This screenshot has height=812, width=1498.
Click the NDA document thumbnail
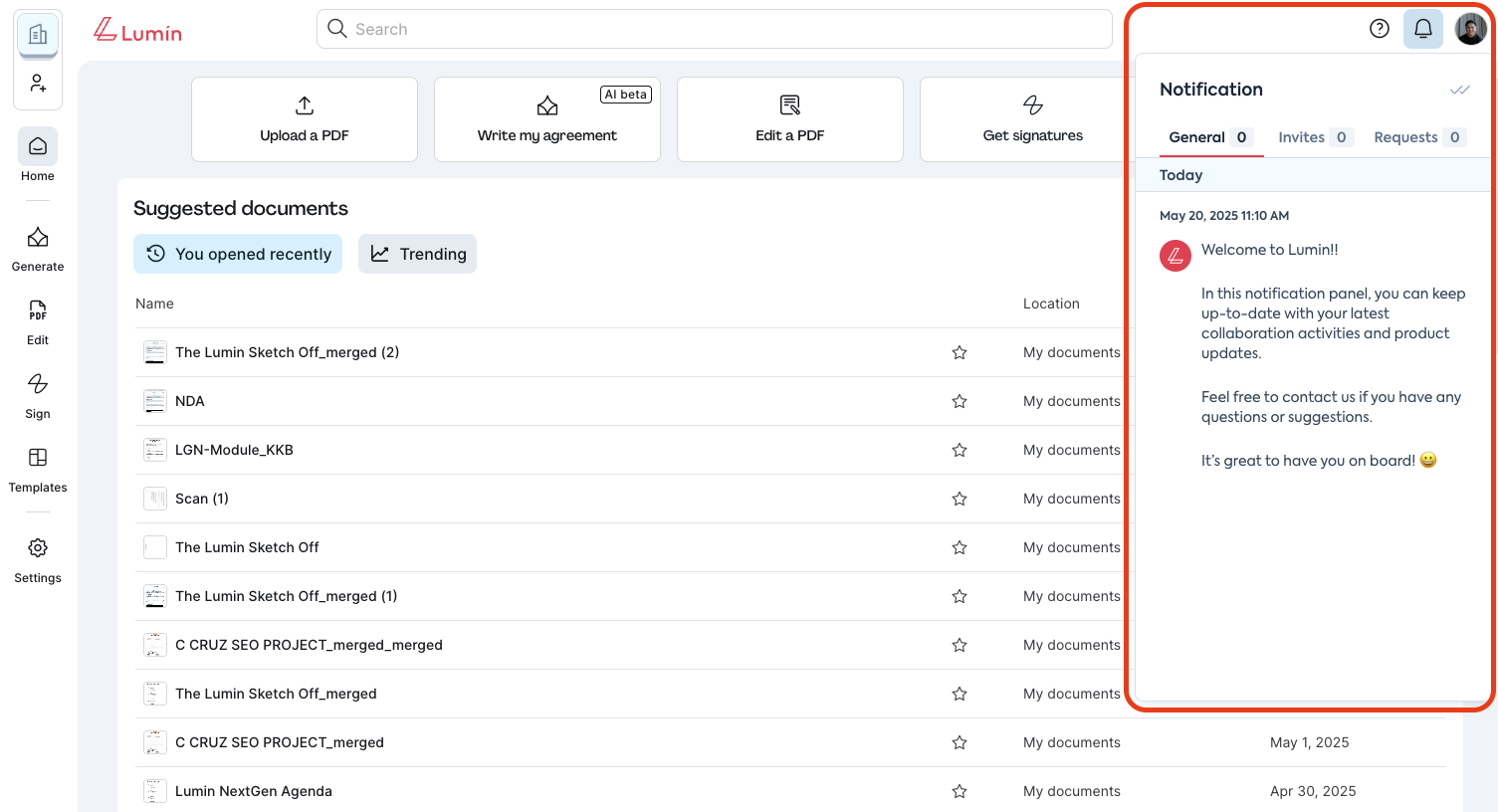tap(155, 401)
